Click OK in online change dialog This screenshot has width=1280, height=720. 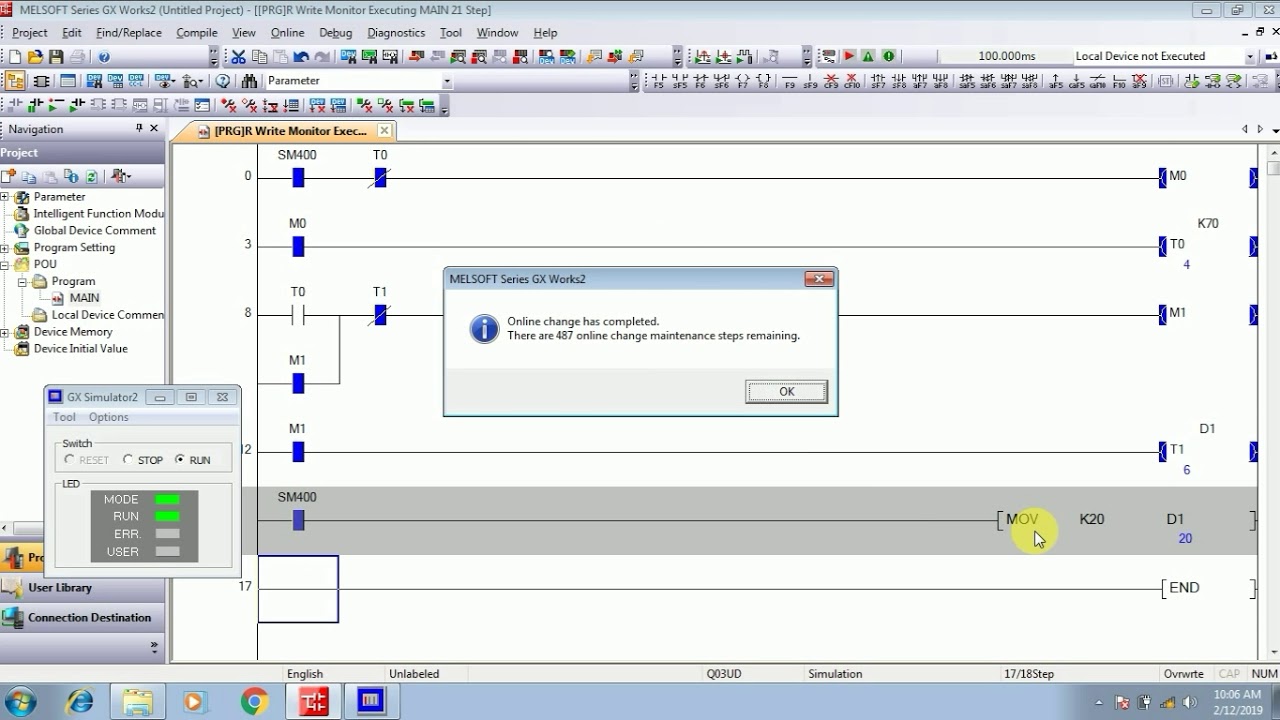786,391
